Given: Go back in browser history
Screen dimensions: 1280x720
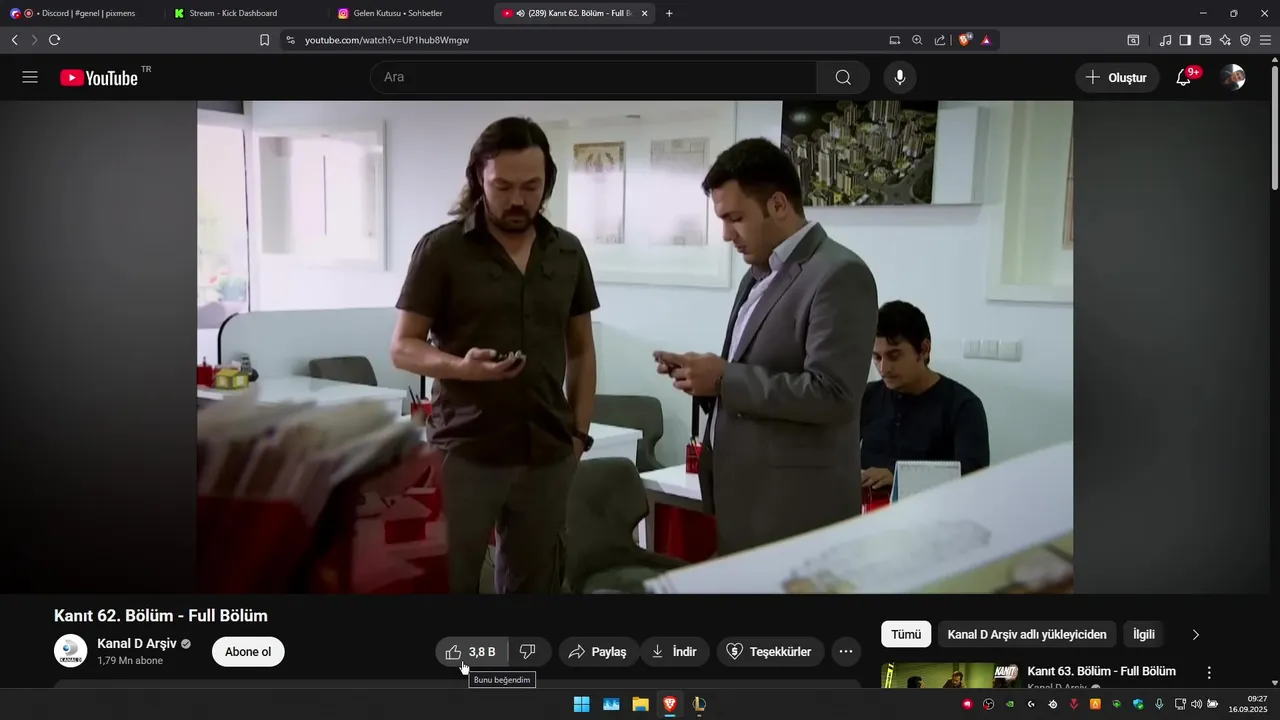Looking at the screenshot, I should [x=14, y=40].
